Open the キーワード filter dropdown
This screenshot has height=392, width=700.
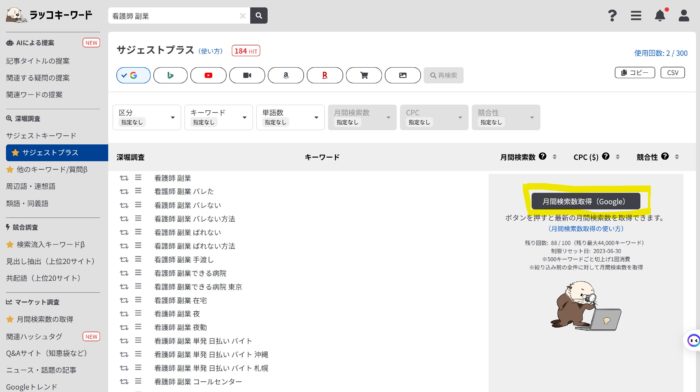pos(218,117)
